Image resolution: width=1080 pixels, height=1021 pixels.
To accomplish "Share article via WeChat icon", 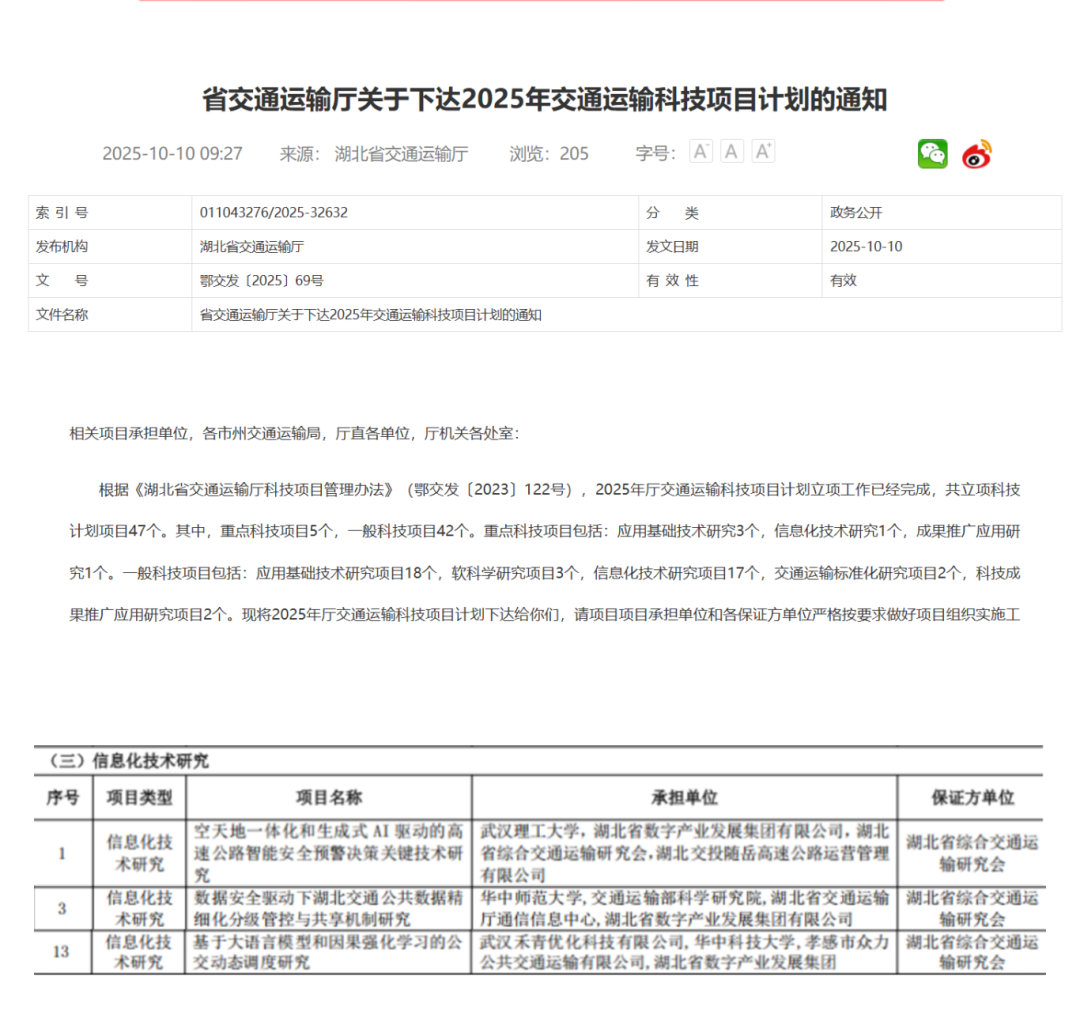I will pyautogui.click(x=932, y=154).
